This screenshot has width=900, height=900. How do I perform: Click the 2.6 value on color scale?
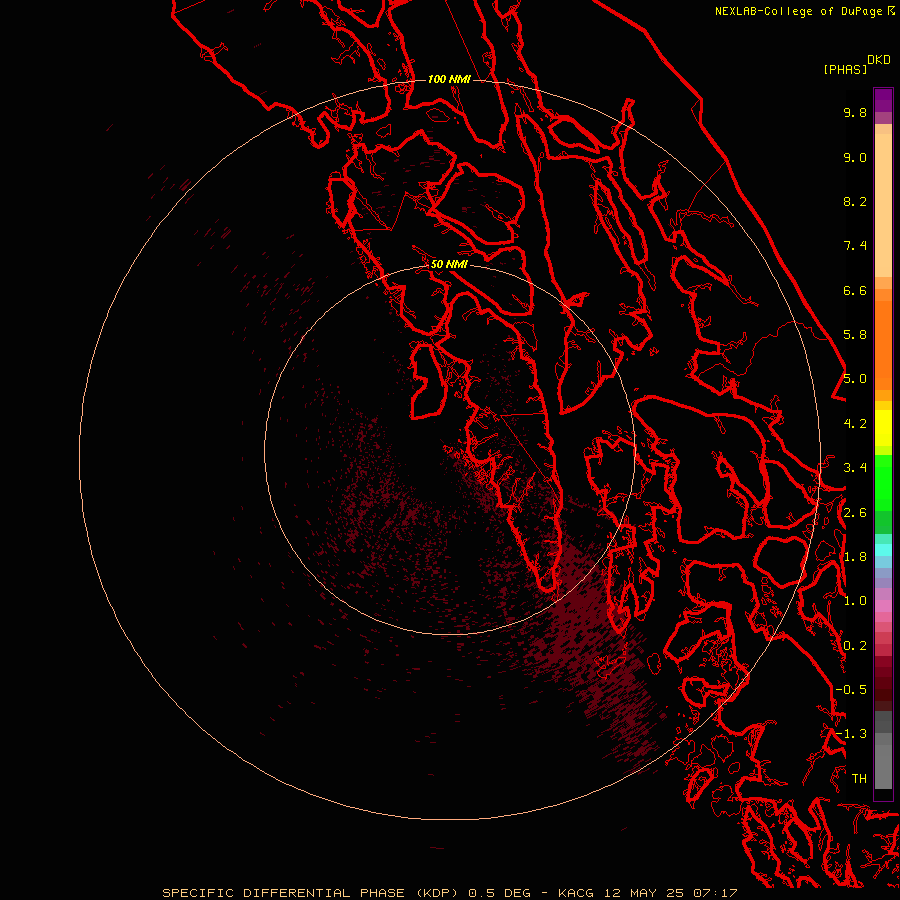pyautogui.click(x=855, y=513)
